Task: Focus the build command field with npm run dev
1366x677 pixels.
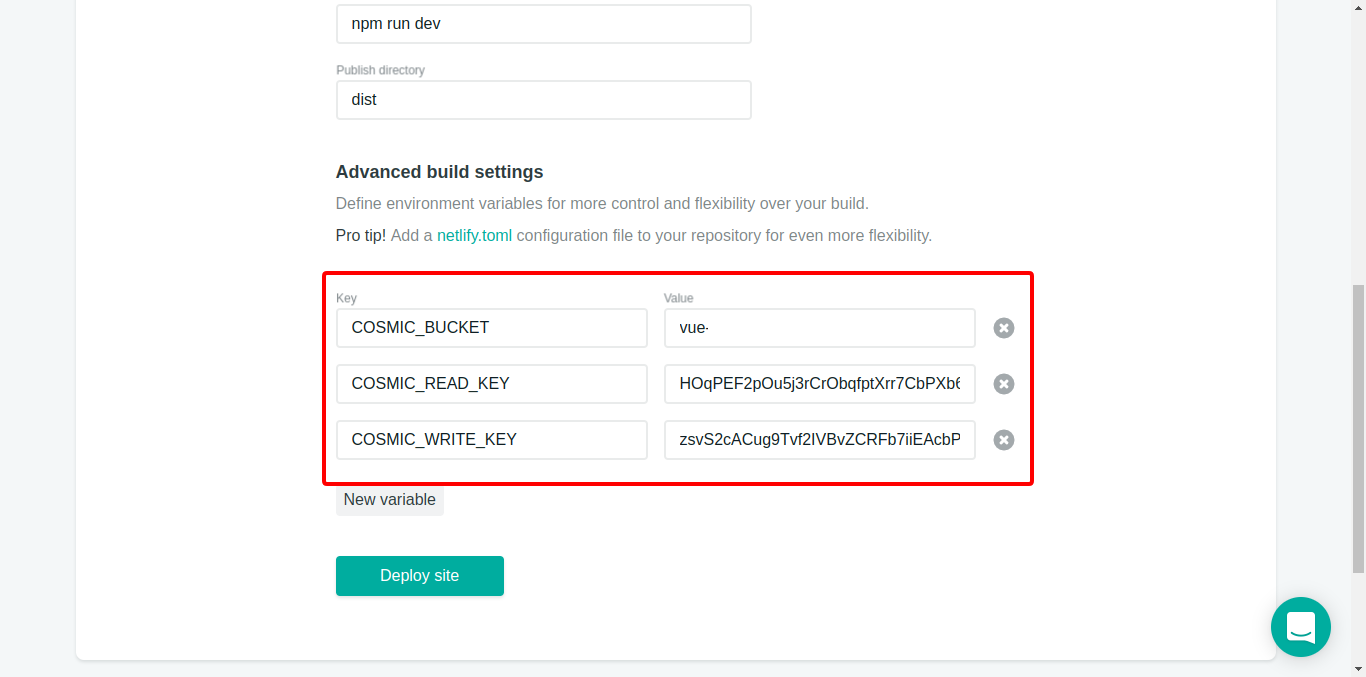Action: click(x=543, y=24)
